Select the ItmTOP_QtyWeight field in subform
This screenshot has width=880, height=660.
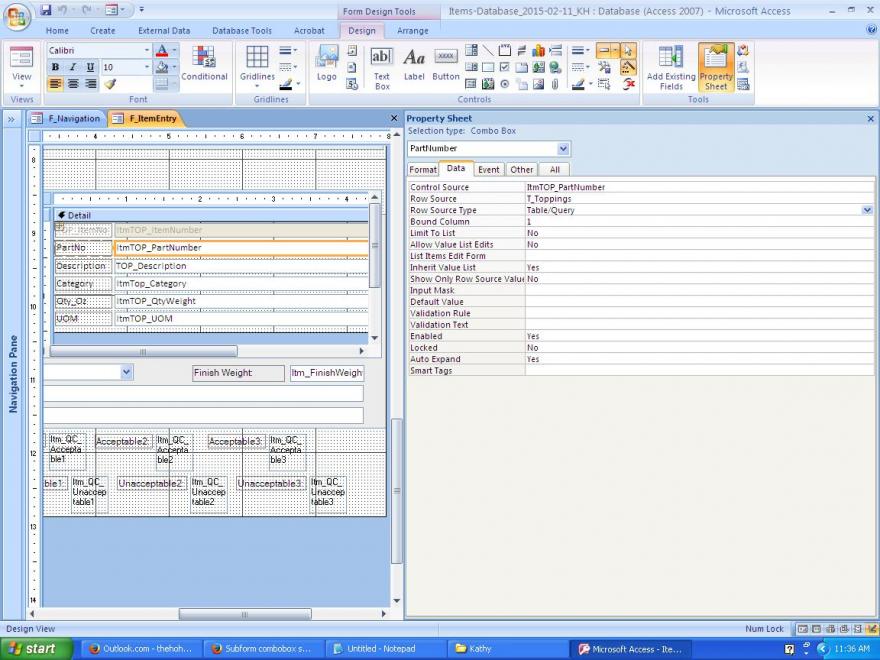(241, 301)
